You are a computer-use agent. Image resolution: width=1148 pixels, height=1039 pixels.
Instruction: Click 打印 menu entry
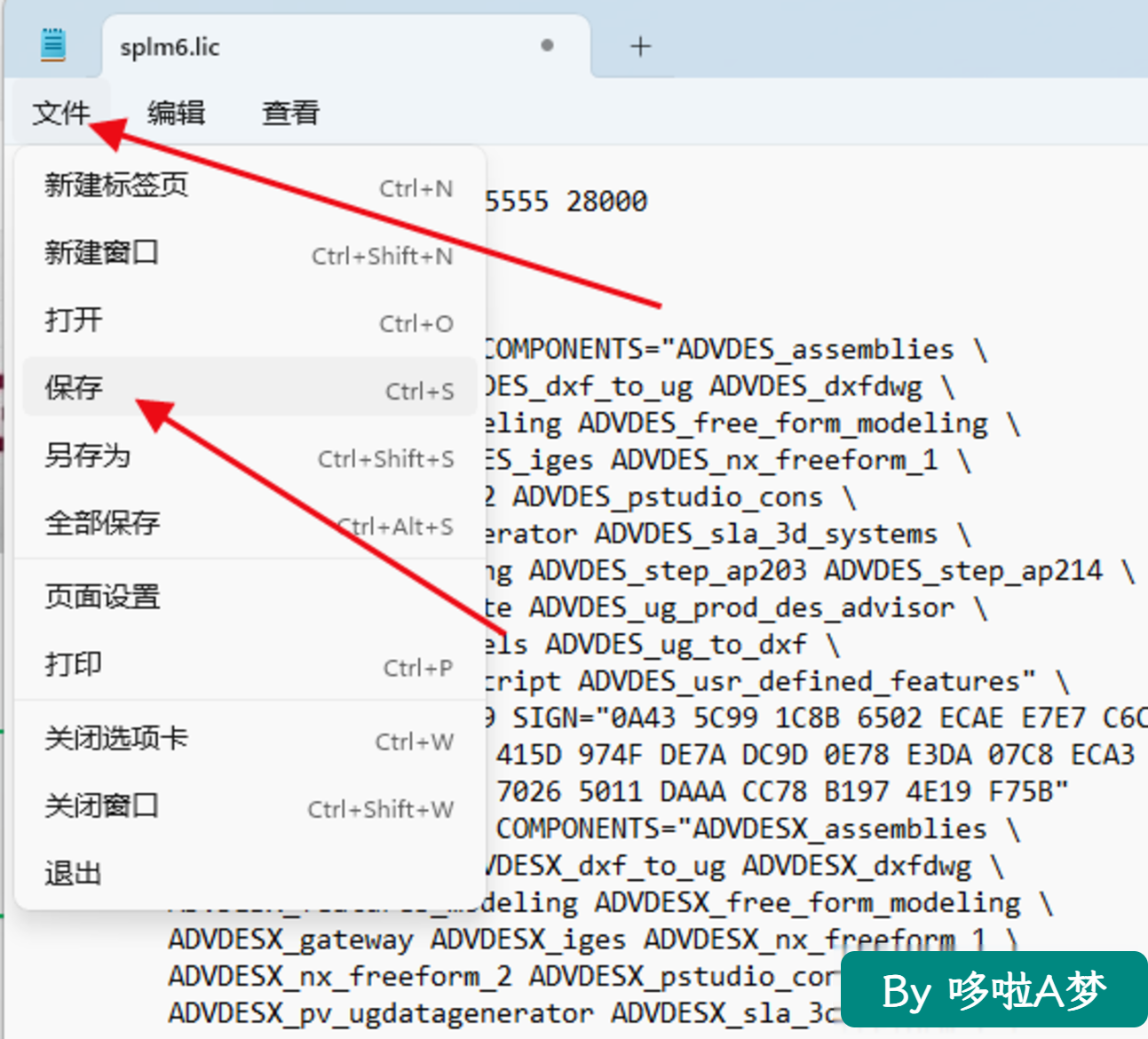(249, 665)
